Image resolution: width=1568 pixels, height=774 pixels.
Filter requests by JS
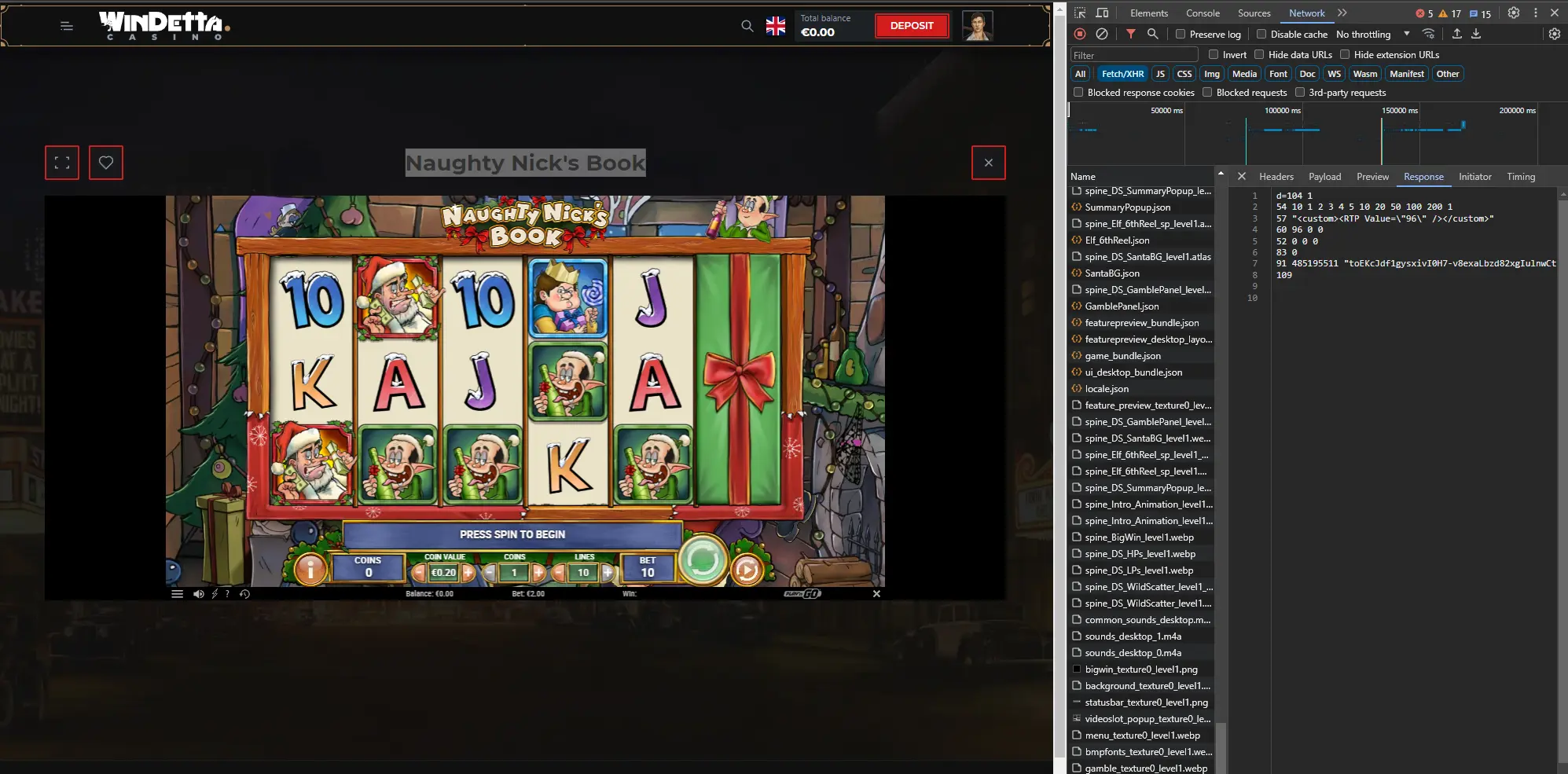click(x=1160, y=74)
